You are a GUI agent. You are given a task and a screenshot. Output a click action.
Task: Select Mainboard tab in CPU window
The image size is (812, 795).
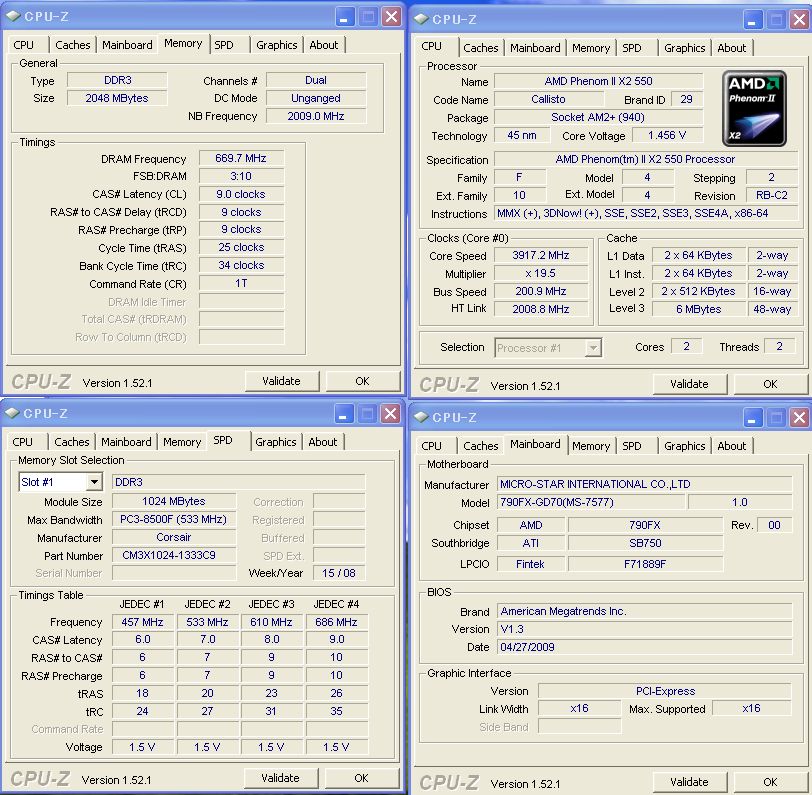[x=535, y=48]
